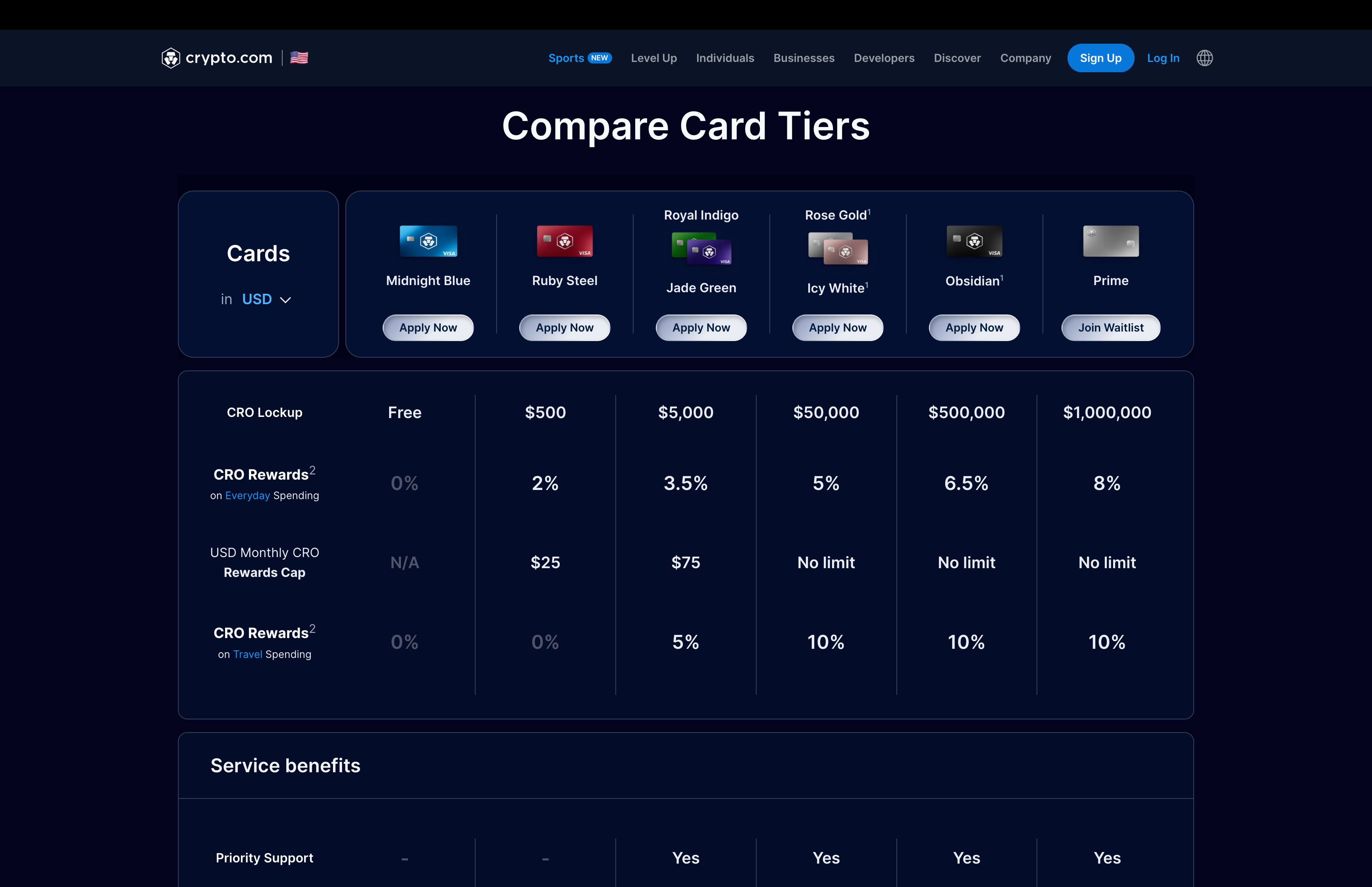Click the $5,000 lockup value

point(686,413)
